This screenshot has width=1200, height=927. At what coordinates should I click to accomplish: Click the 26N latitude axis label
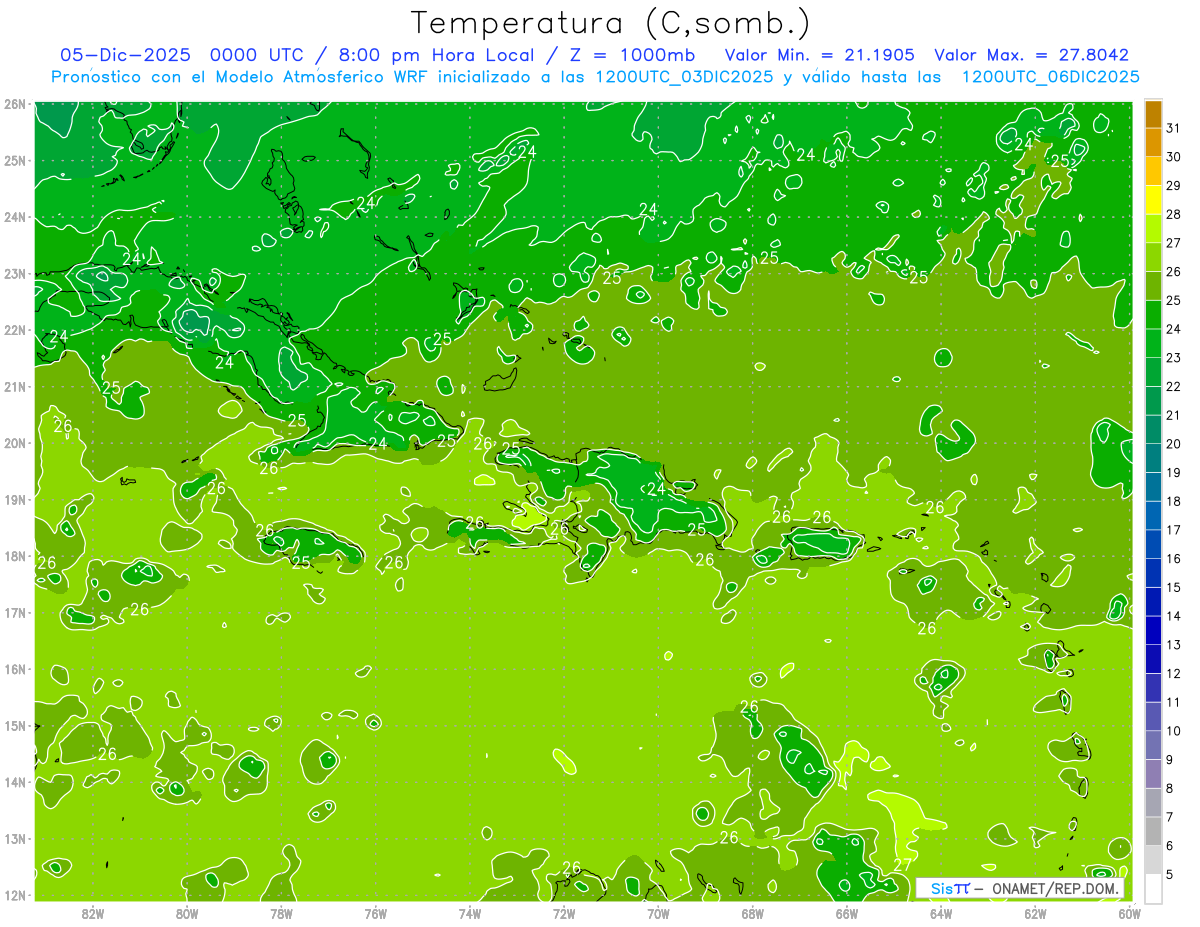pos(15,104)
